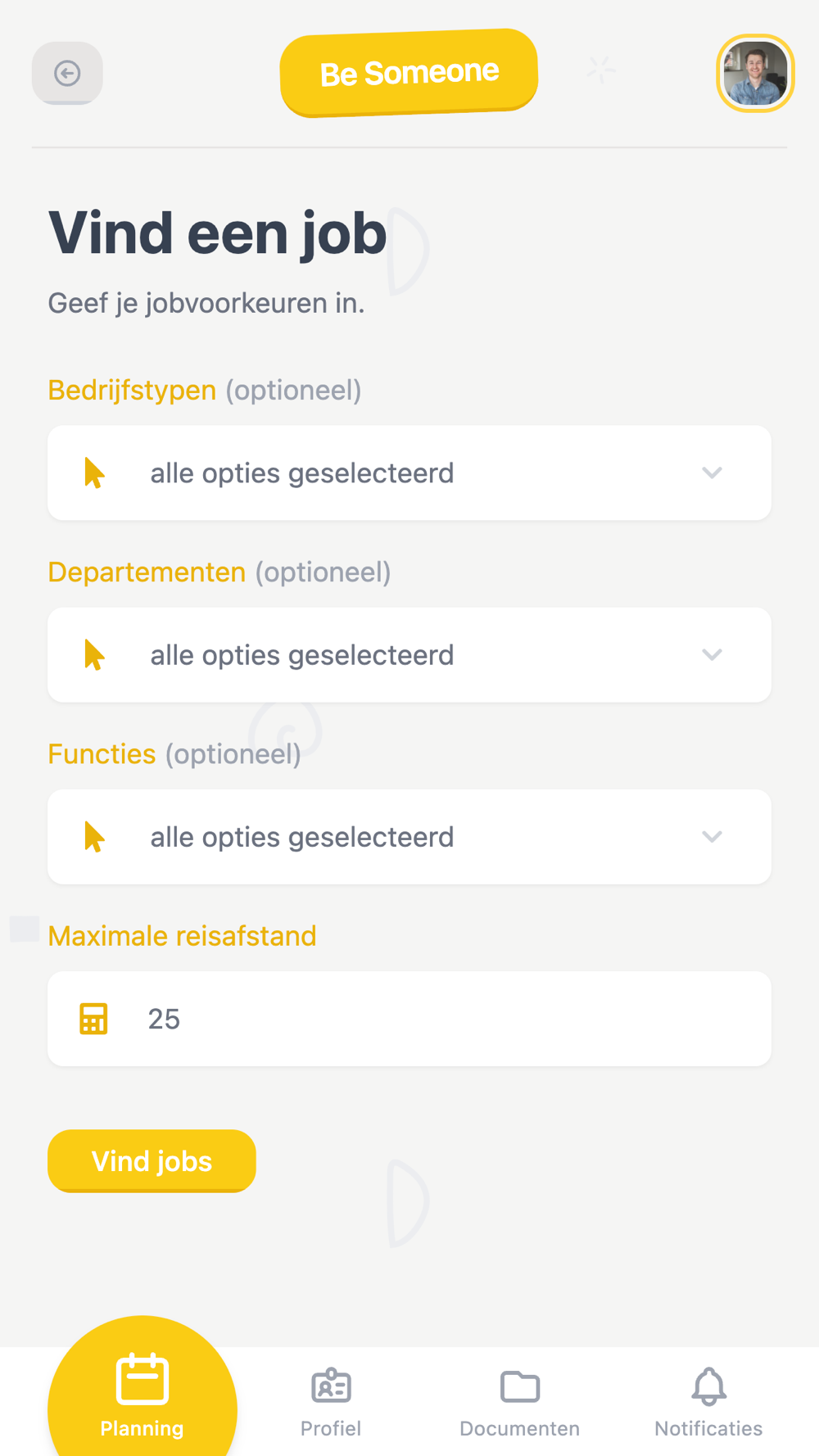Viewport: 819px width, 1456px height.
Task: Click the Be Someone logo button
Action: click(409, 73)
